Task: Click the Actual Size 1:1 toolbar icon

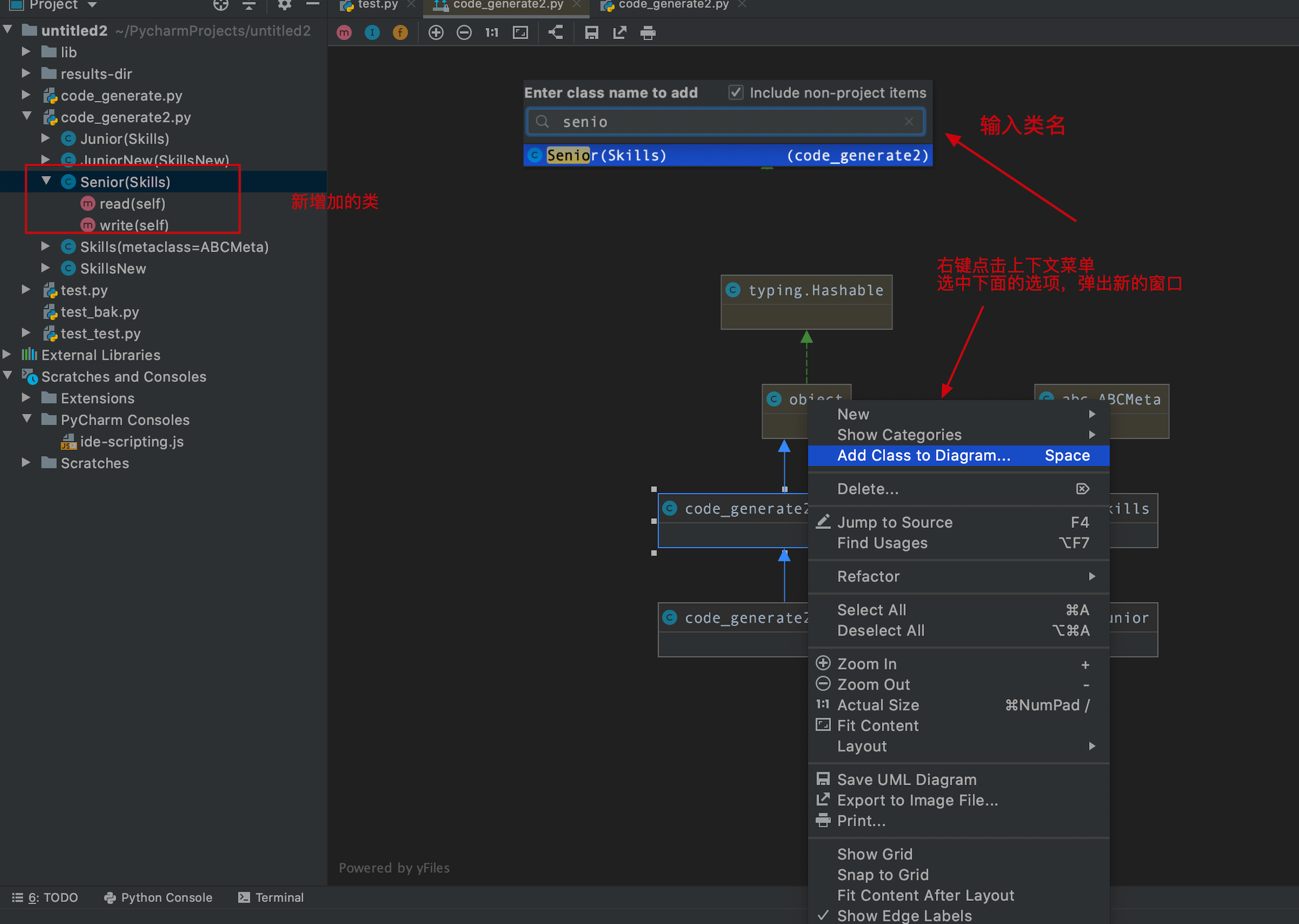Action: 492,33
